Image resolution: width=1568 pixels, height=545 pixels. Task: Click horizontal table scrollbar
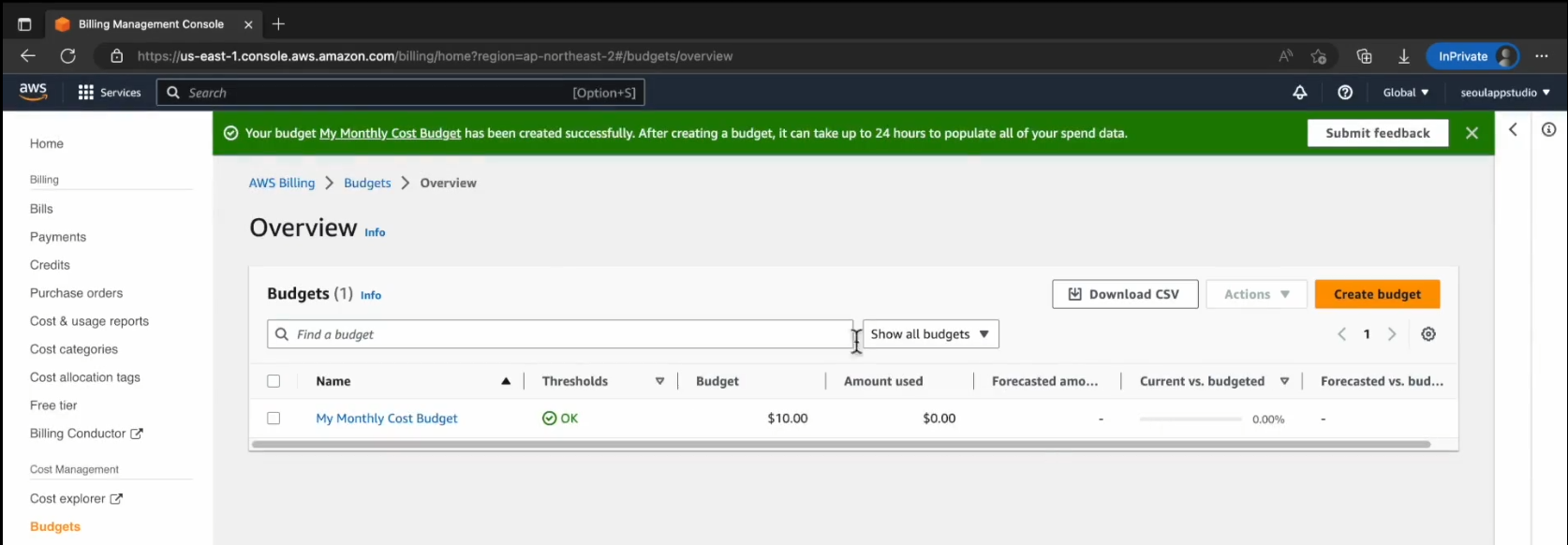pyautogui.click(x=841, y=444)
